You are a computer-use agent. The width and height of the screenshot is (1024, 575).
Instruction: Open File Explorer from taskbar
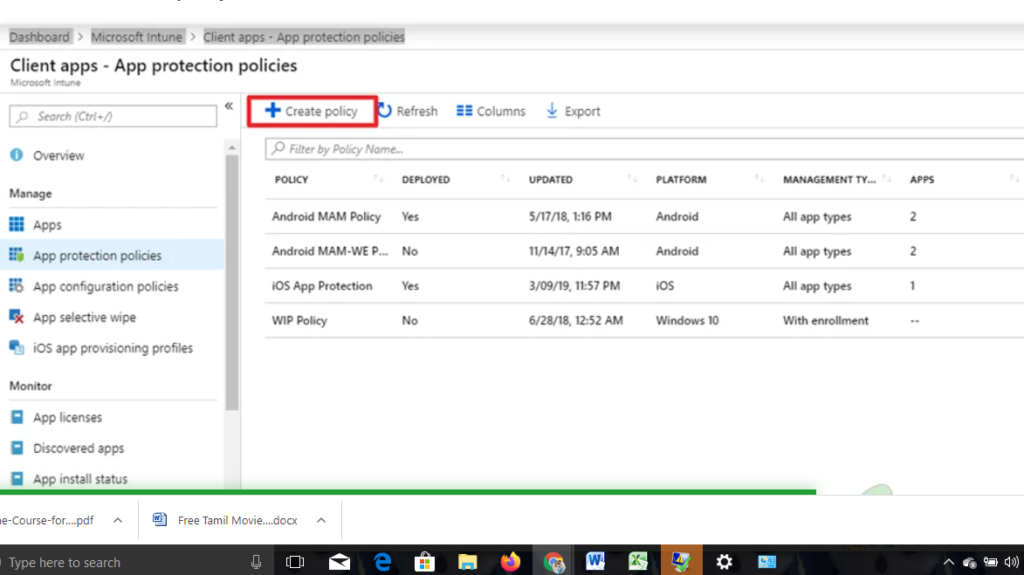tap(468, 562)
